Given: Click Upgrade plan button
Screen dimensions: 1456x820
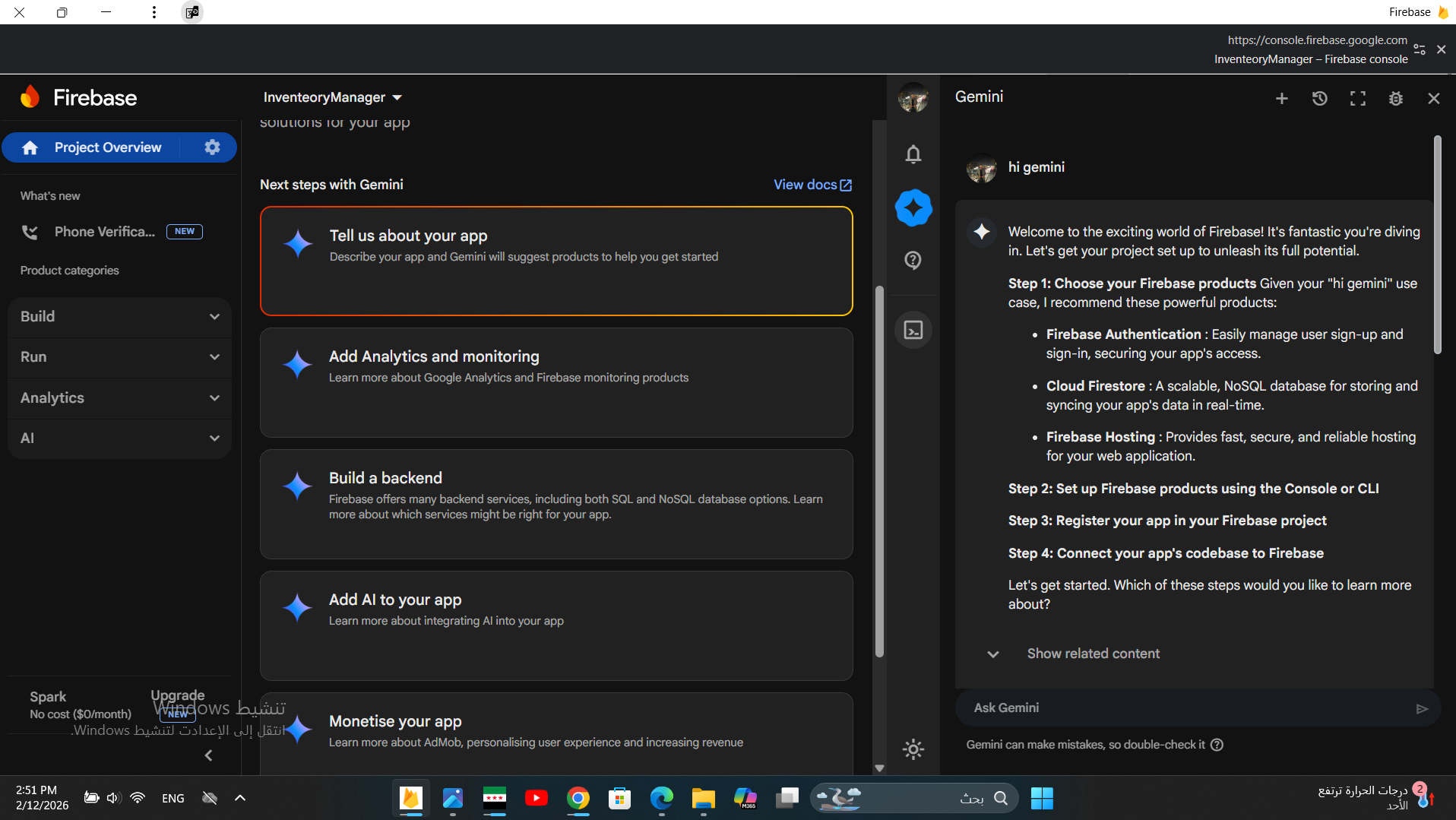Looking at the screenshot, I should tap(177, 695).
